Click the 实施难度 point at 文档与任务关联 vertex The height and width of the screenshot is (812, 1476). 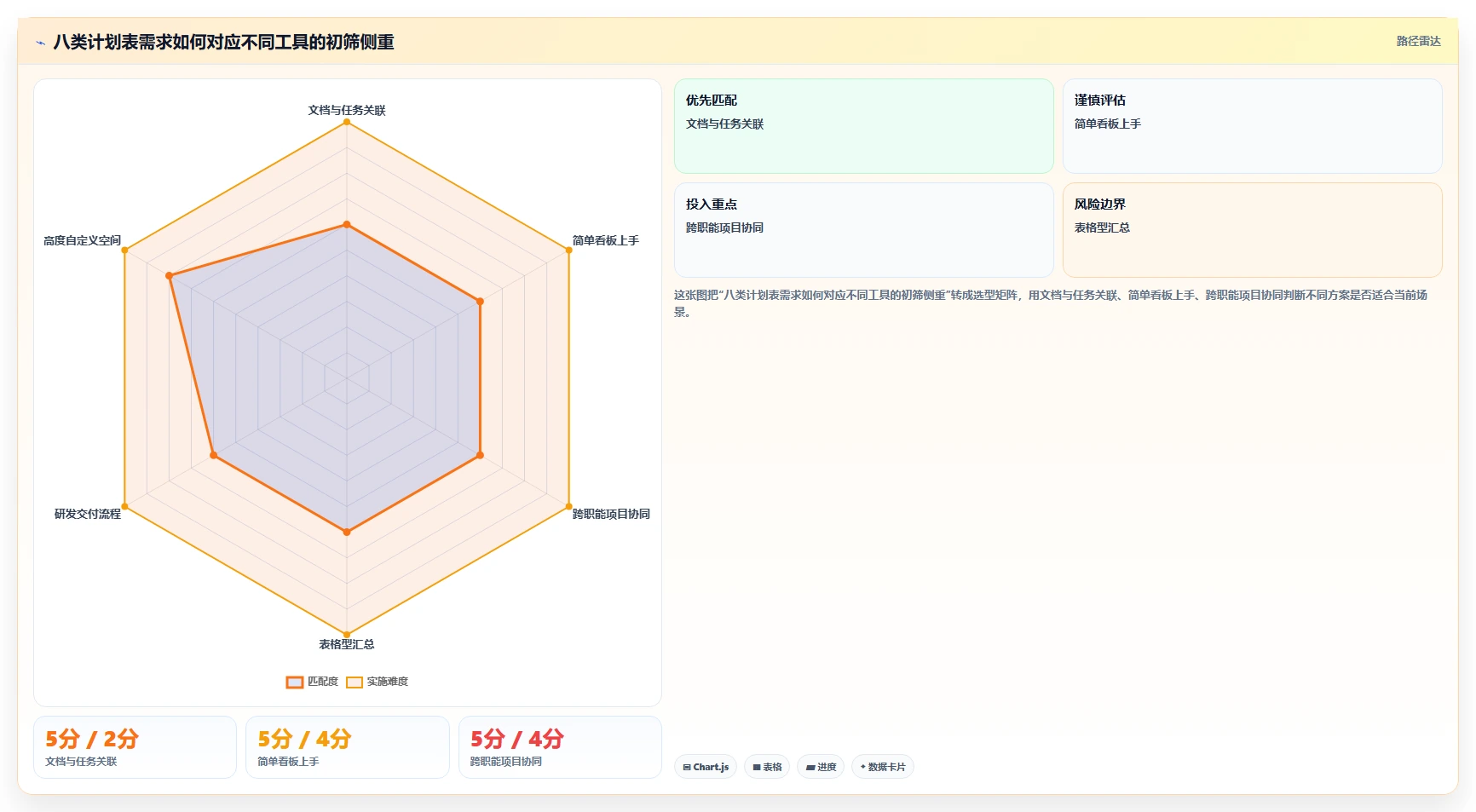tap(347, 123)
